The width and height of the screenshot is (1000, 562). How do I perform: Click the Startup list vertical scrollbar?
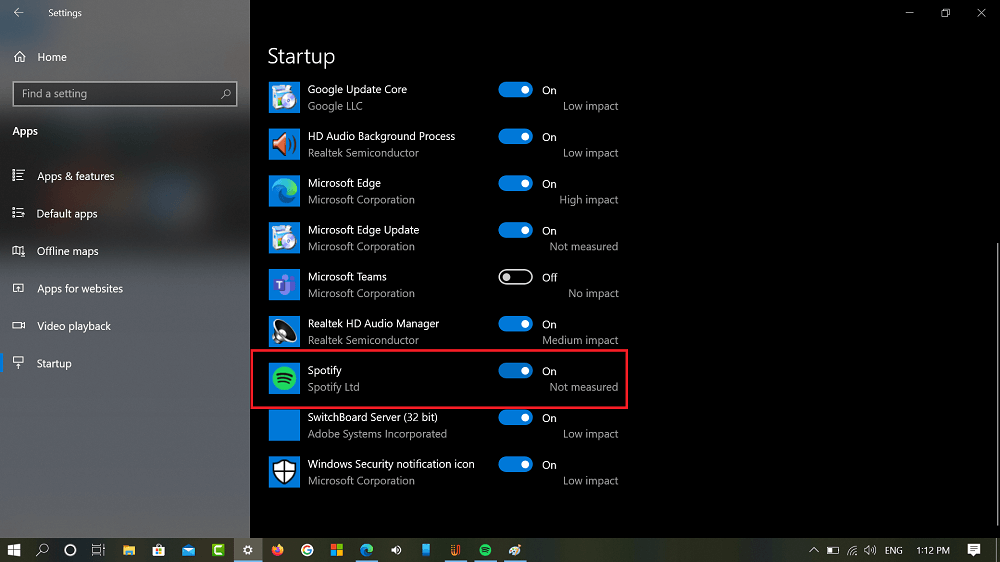996,386
